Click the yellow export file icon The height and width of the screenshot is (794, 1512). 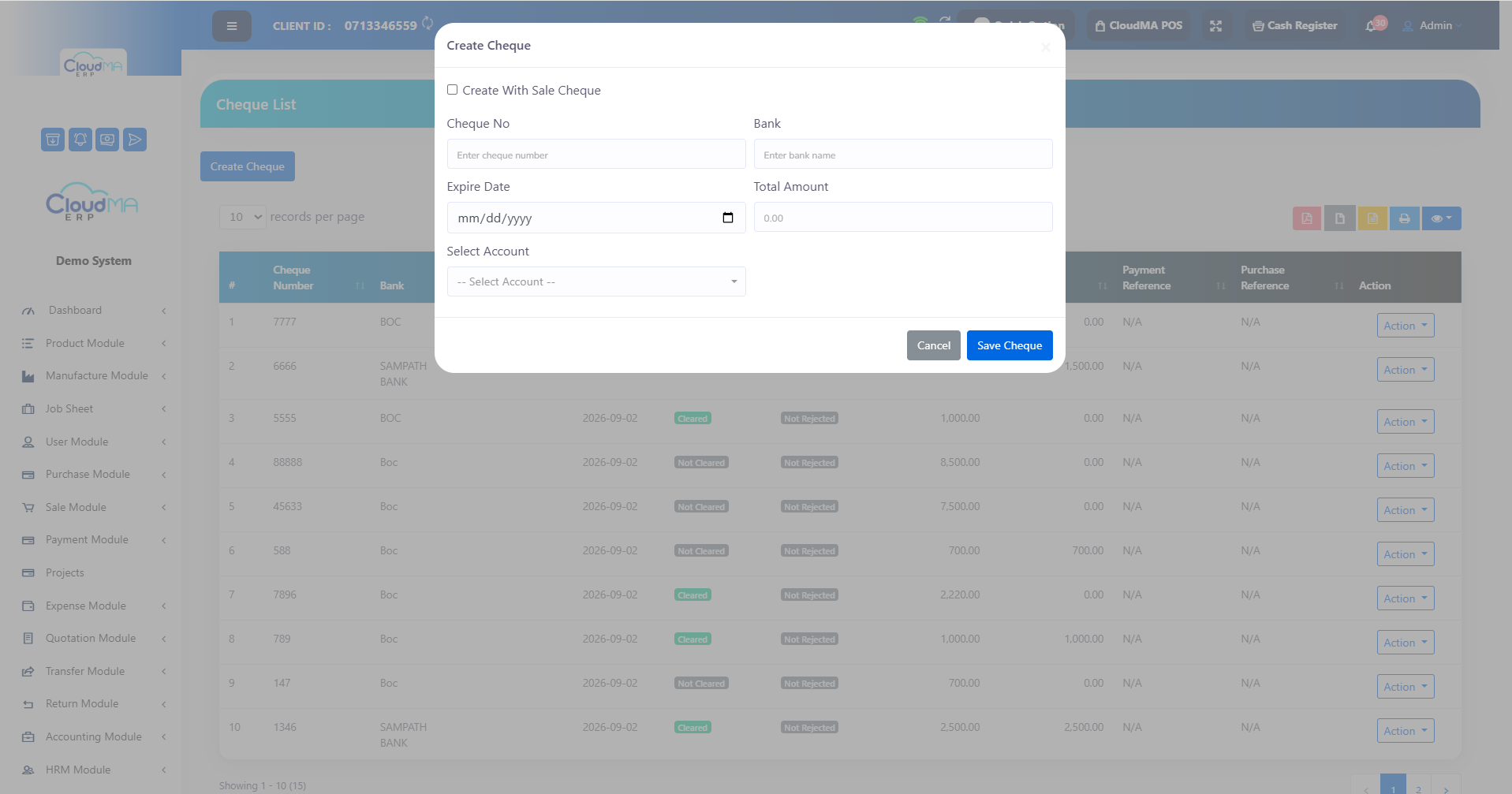click(1372, 218)
